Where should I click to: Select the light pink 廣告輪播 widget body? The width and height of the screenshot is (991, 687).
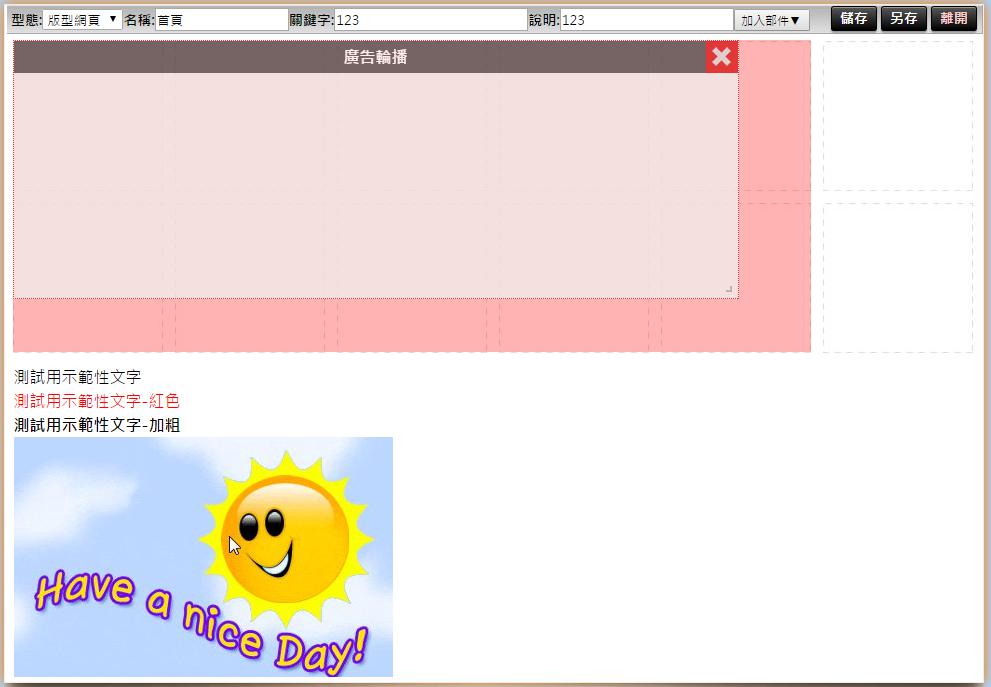tap(375, 185)
